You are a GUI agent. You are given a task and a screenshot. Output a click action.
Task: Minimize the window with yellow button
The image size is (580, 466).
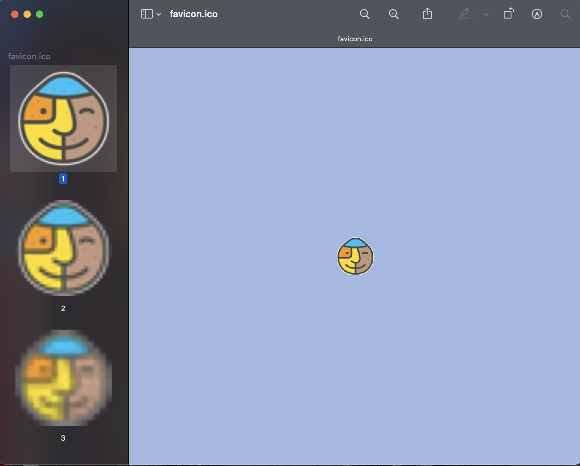coord(27,14)
